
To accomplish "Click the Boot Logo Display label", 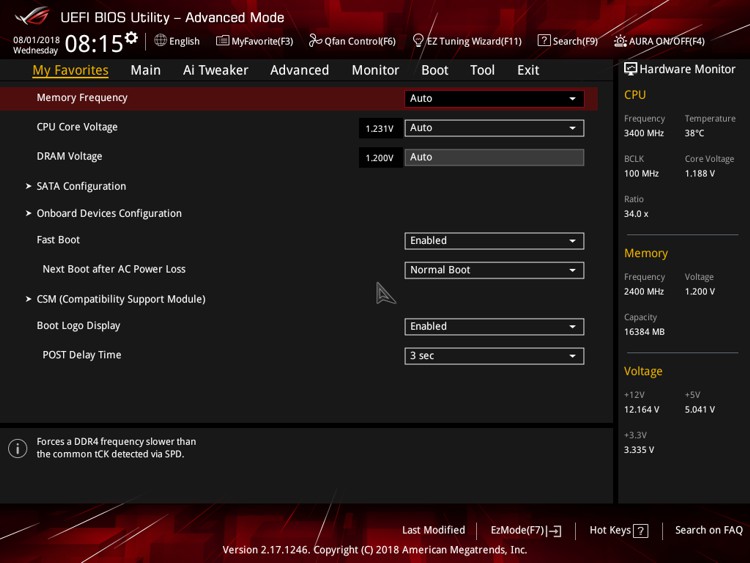I will pos(78,326).
